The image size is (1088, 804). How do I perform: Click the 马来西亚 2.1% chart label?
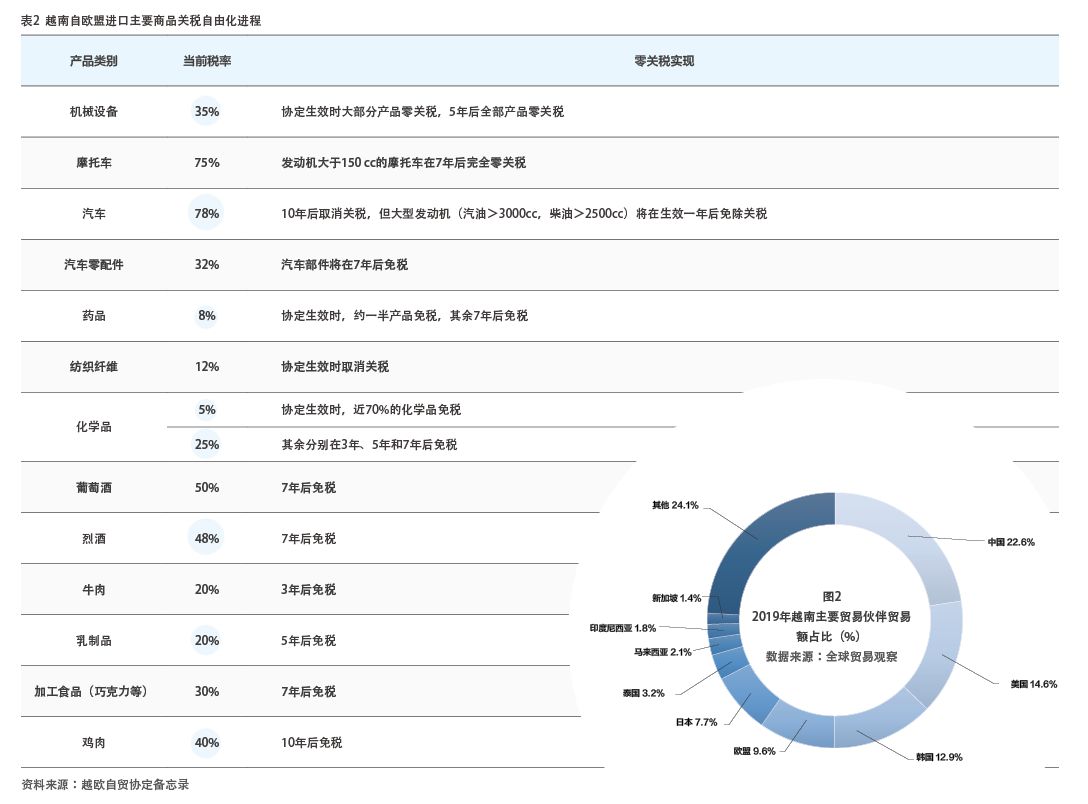(x=663, y=653)
